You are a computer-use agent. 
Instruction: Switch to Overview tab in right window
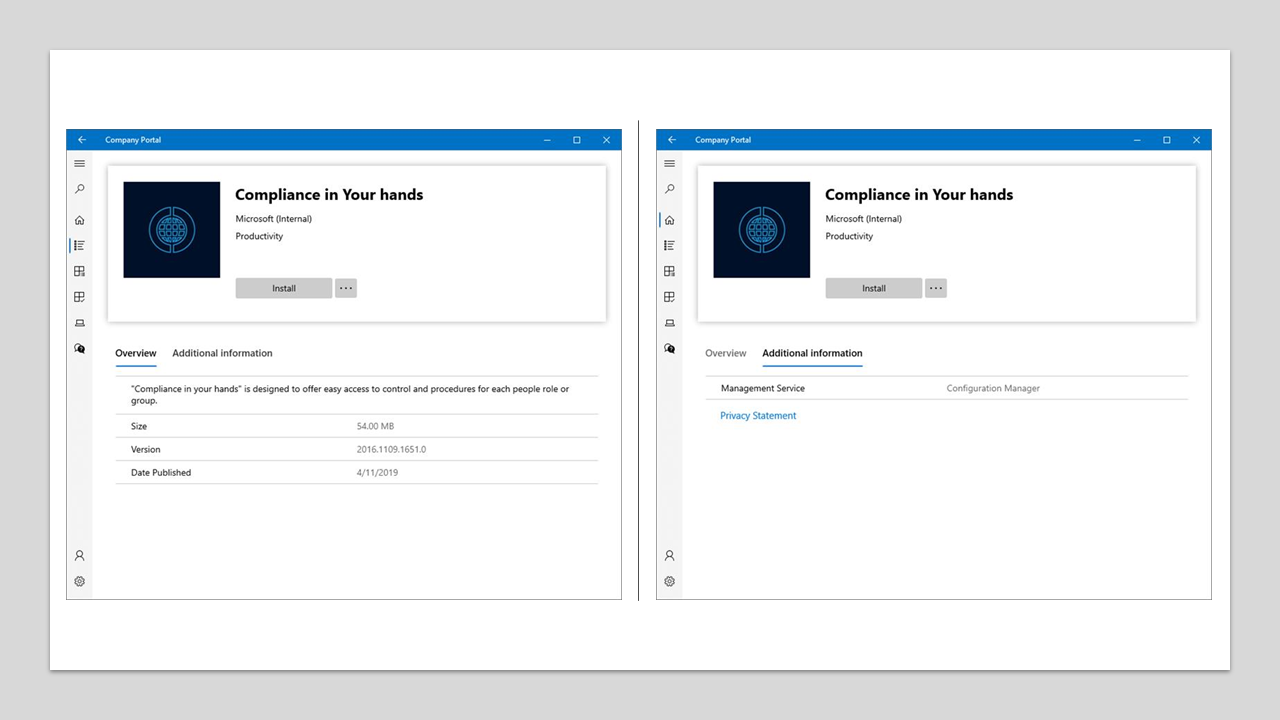[726, 353]
